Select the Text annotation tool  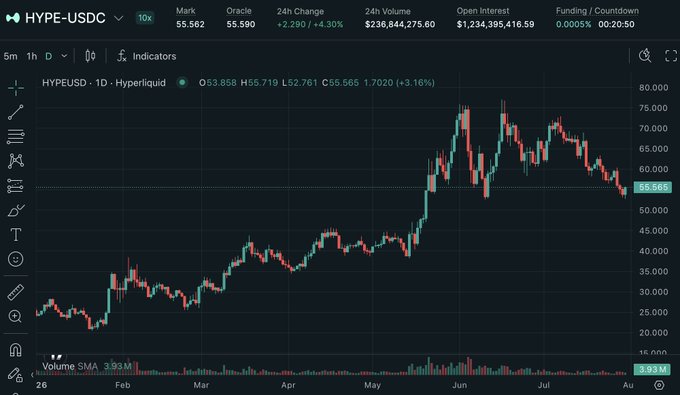16,235
